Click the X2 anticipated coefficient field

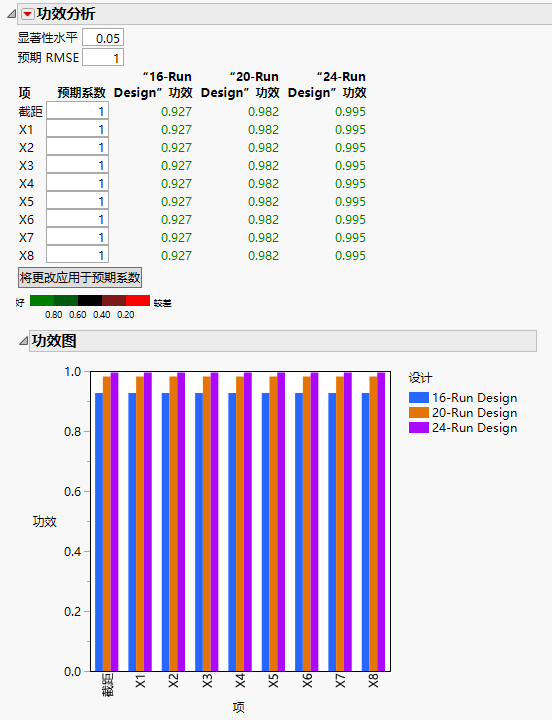(x=78, y=147)
